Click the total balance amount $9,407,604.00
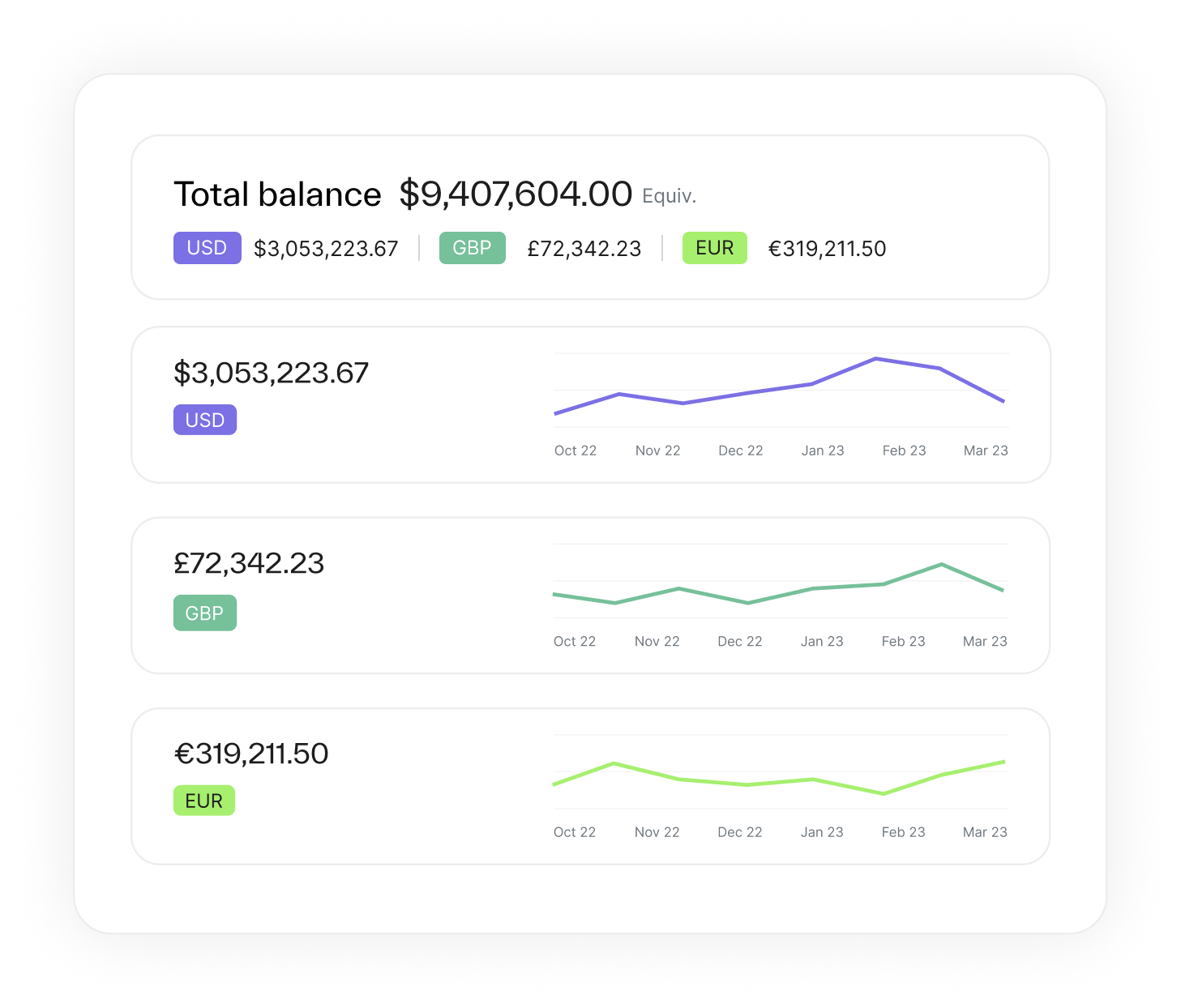Viewport: 1181px width, 1008px height. coord(516,194)
